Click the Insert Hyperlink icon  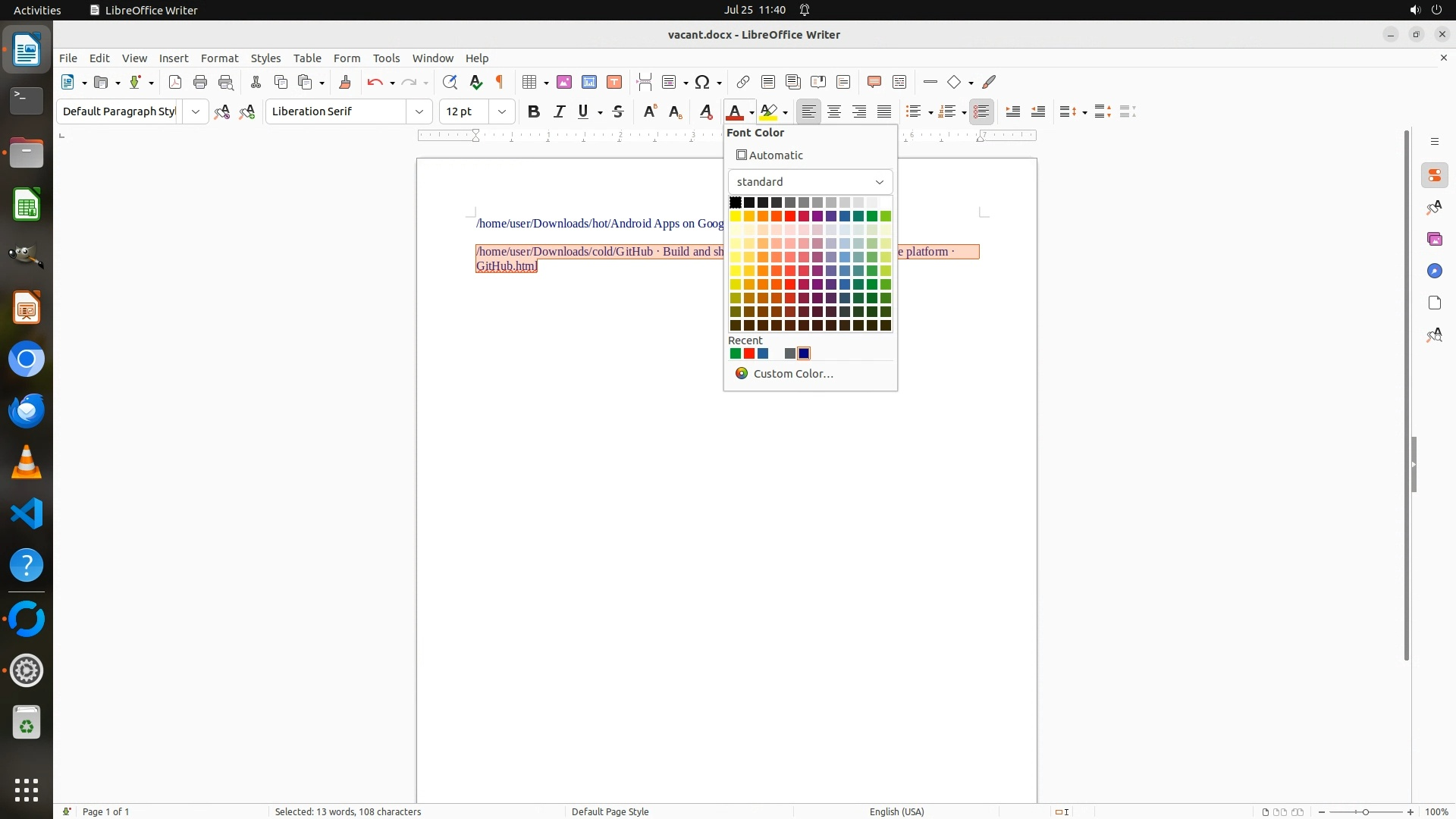(x=742, y=82)
